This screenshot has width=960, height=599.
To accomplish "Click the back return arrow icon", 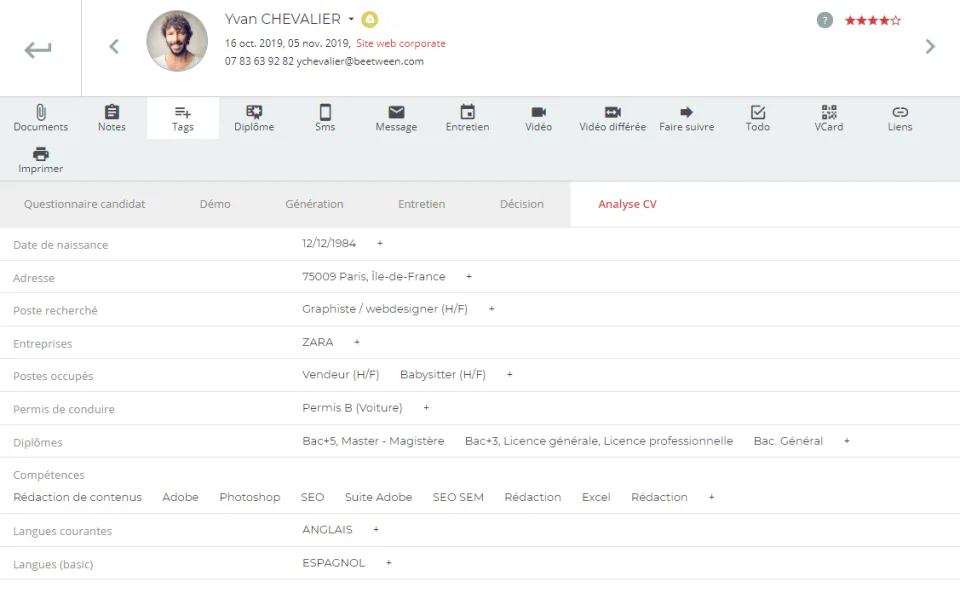I will point(38,49).
